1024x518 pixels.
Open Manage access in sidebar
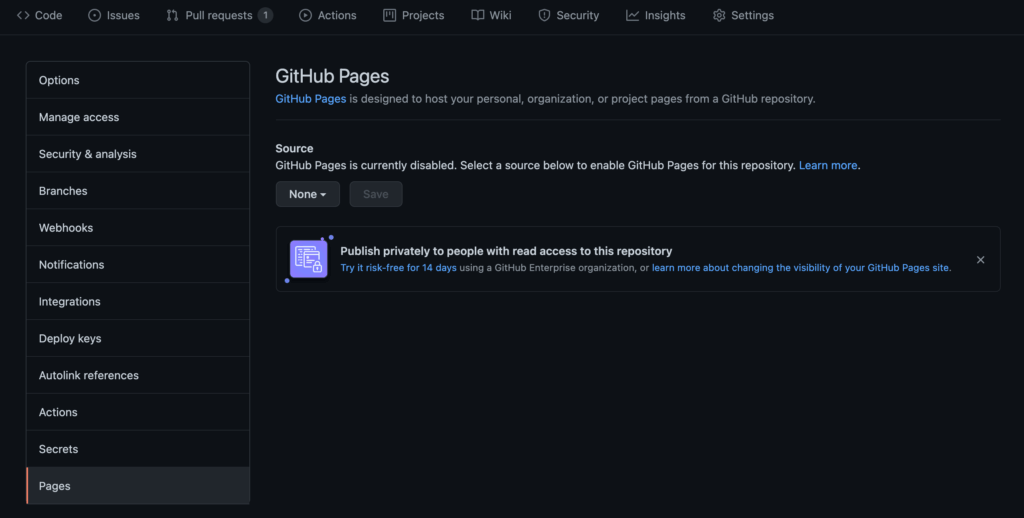[79, 117]
